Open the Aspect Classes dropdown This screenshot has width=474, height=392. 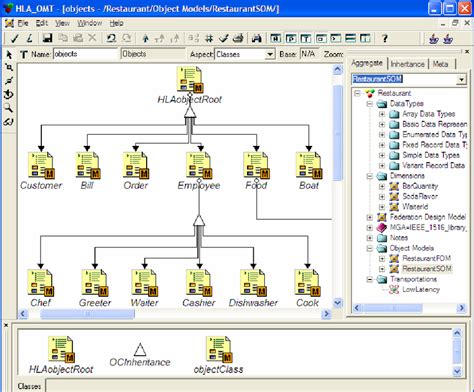270,54
